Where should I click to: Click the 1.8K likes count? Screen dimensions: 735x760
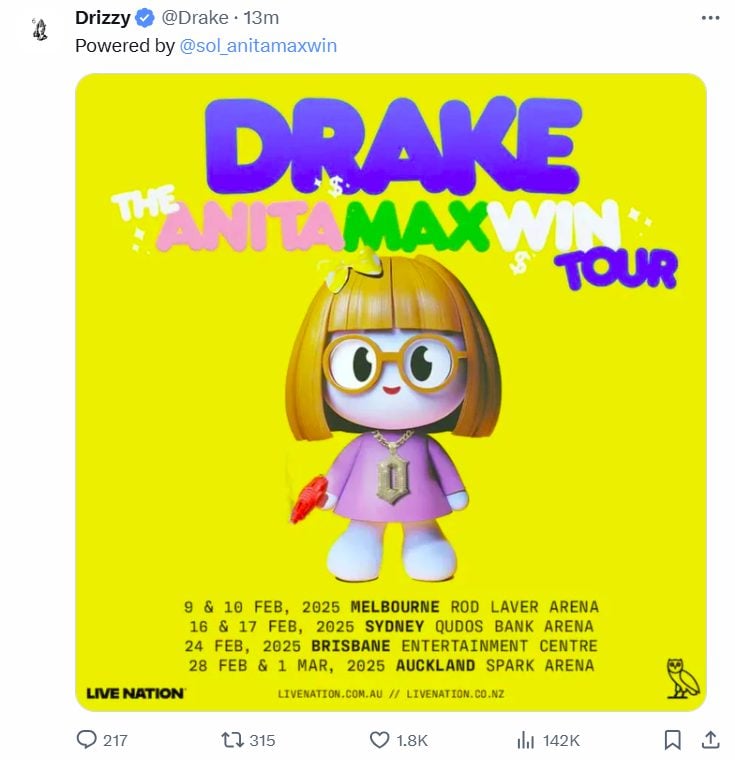coord(412,740)
